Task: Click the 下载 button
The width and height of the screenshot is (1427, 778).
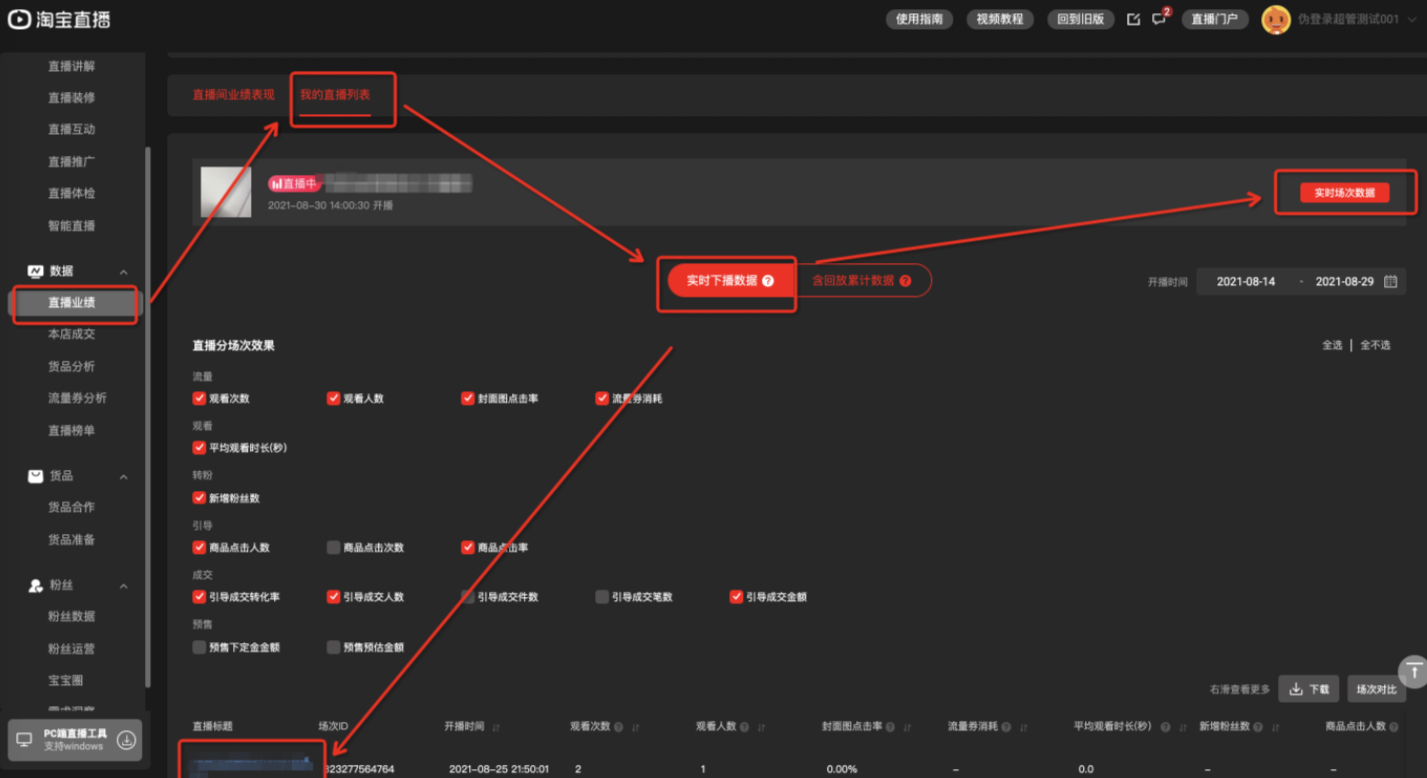Action: tap(1308, 689)
